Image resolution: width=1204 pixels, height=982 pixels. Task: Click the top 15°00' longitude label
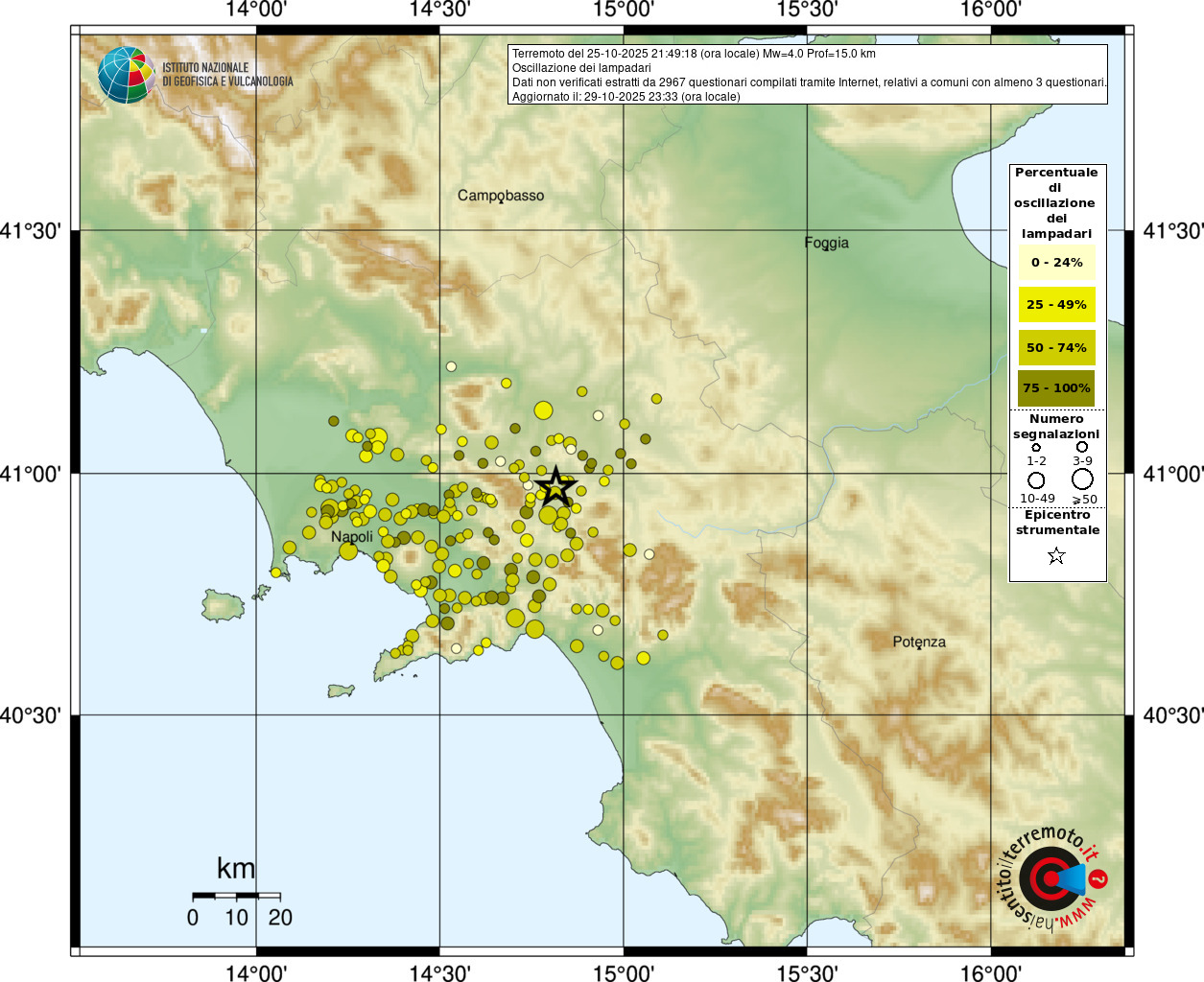[x=624, y=10]
